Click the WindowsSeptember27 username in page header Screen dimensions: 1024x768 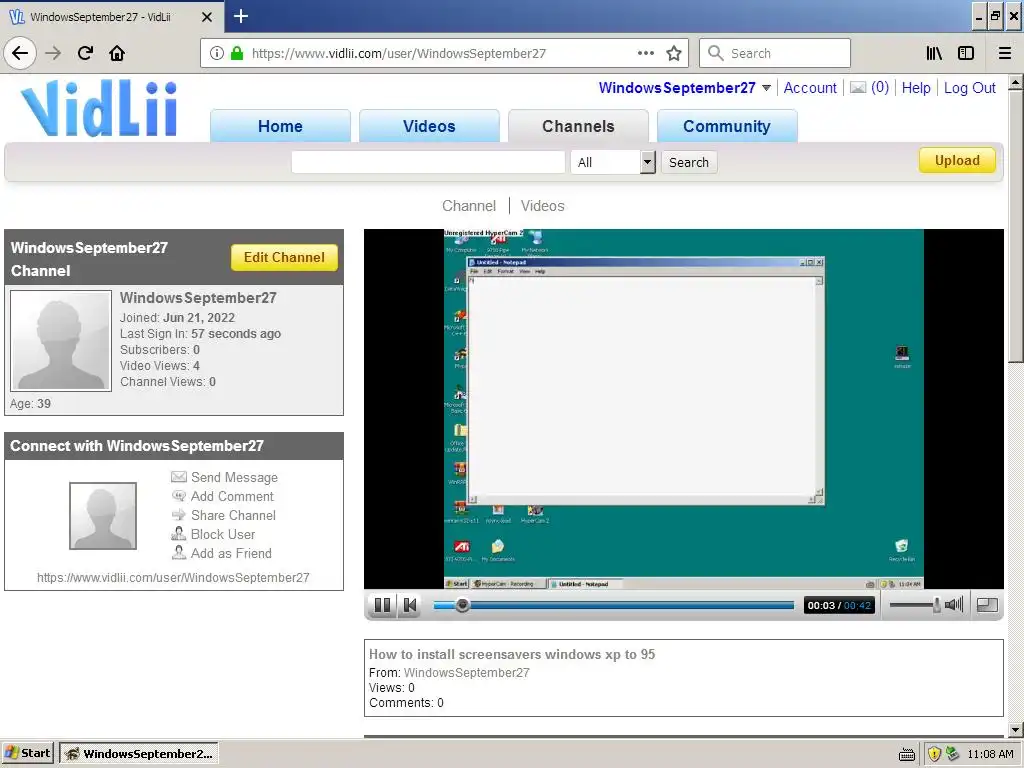click(677, 88)
